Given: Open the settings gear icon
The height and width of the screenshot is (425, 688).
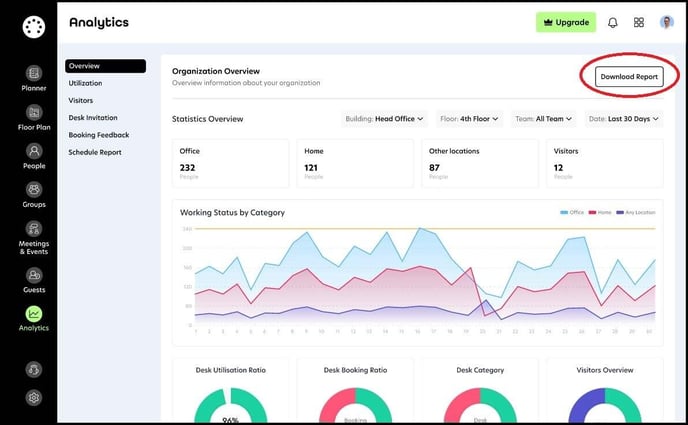Looking at the screenshot, I should point(34,397).
